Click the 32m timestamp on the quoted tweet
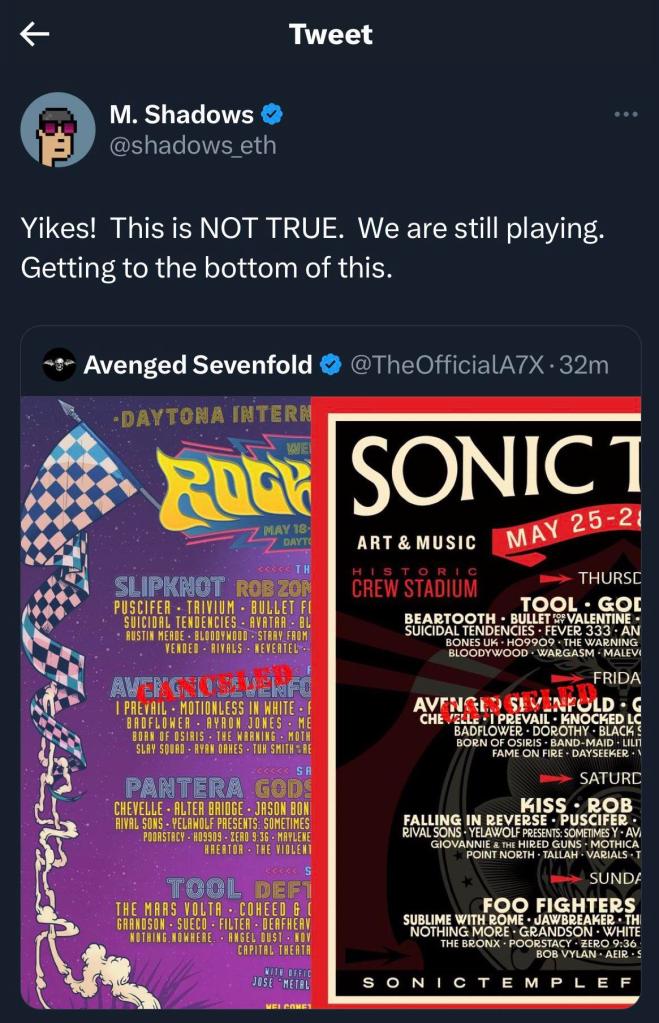 coord(585,366)
